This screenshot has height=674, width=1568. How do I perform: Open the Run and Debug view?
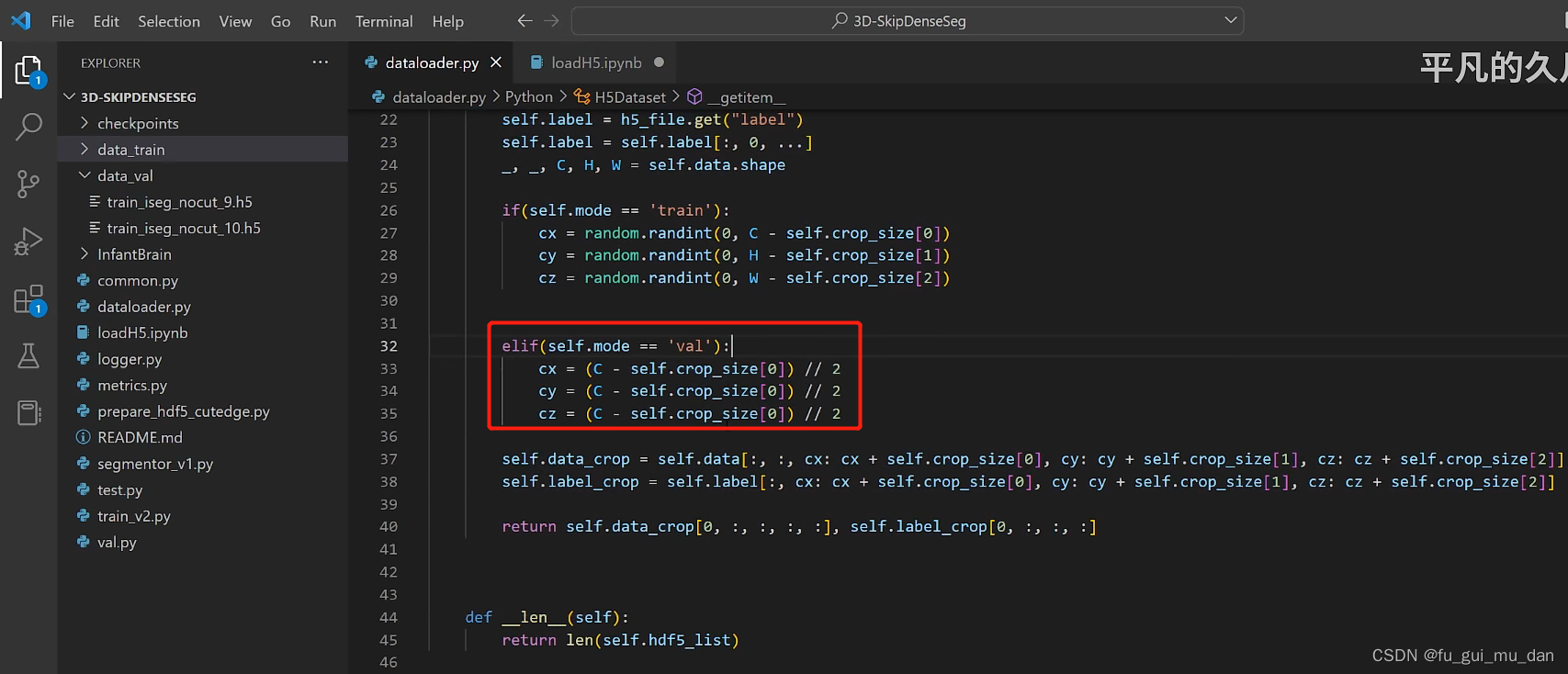click(28, 242)
